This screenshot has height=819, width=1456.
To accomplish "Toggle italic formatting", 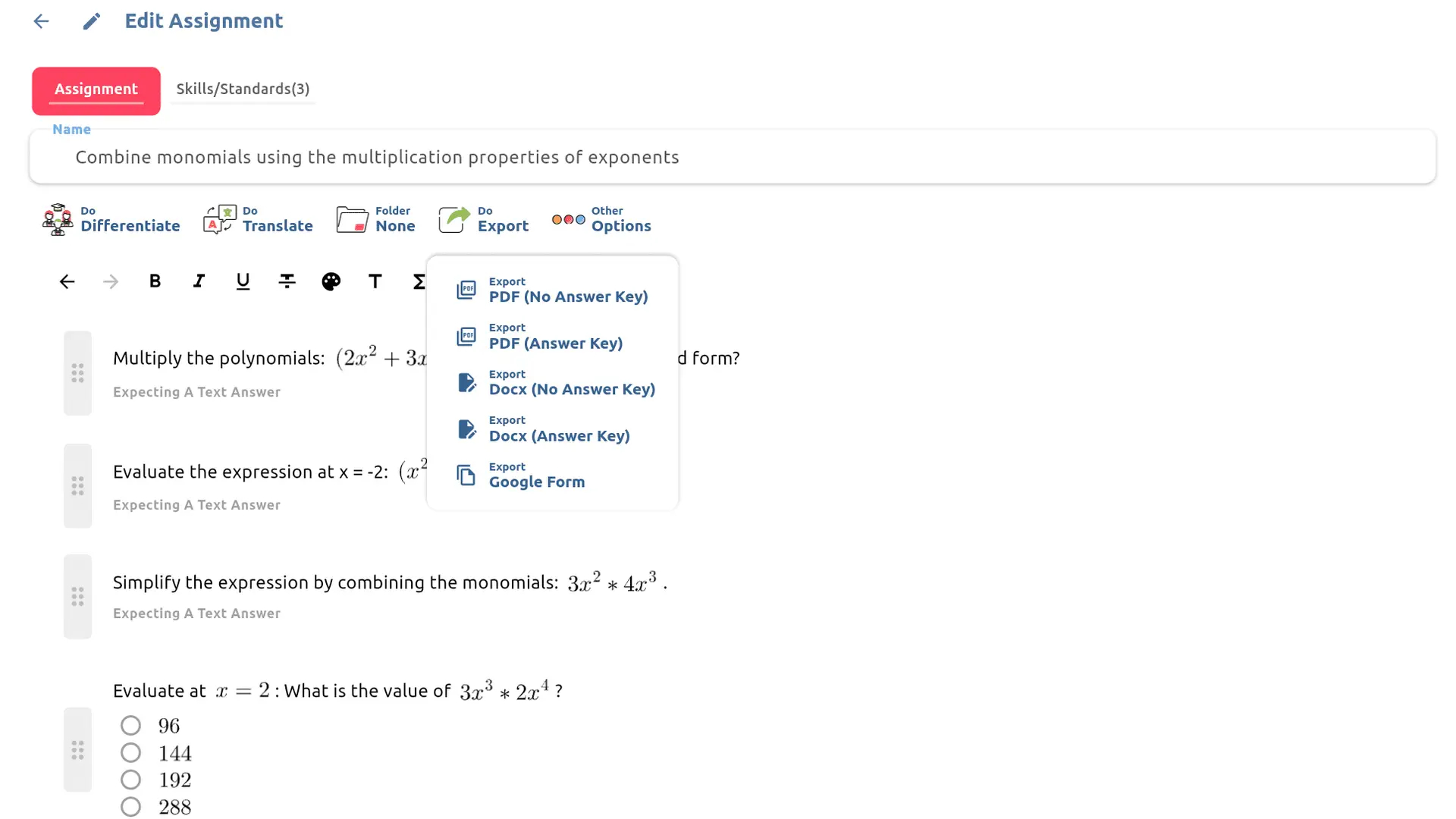I will click(199, 281).
